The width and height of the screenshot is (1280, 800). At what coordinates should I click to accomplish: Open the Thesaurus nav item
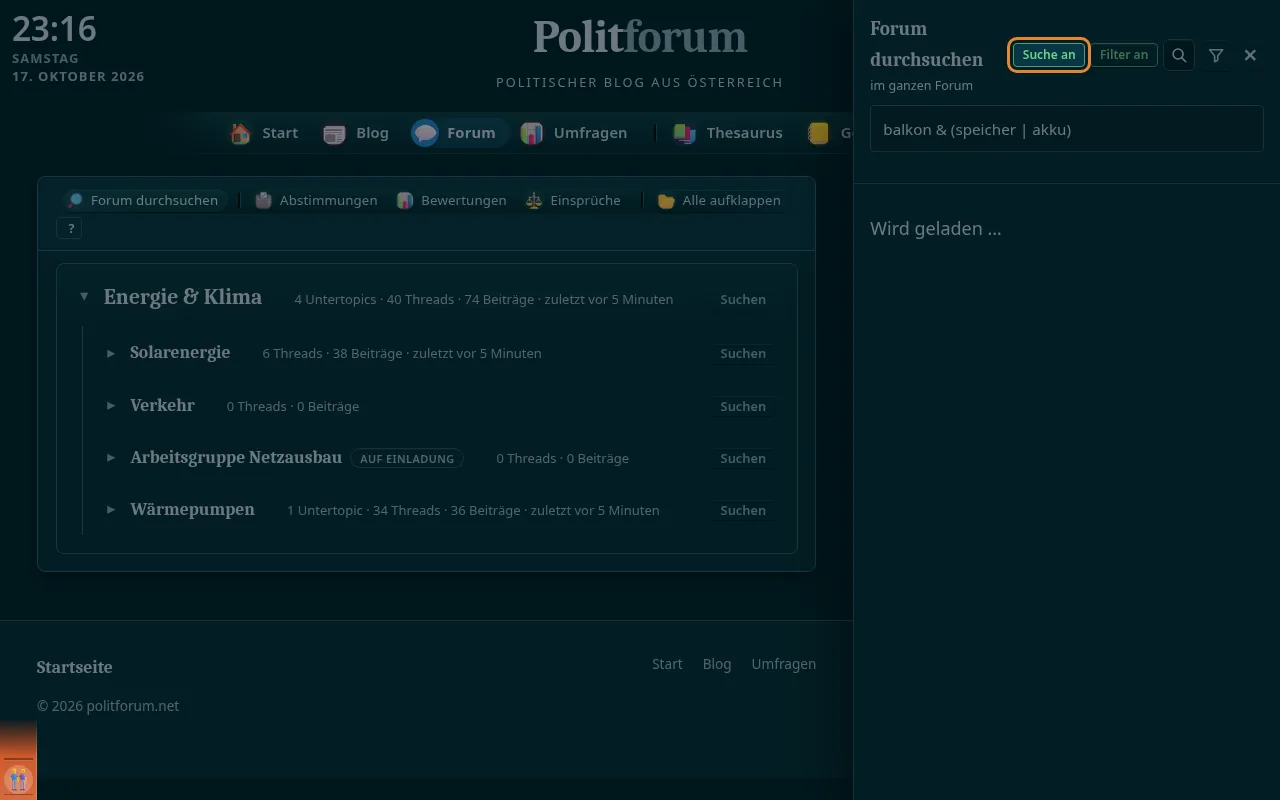click(x=728, y=133)
